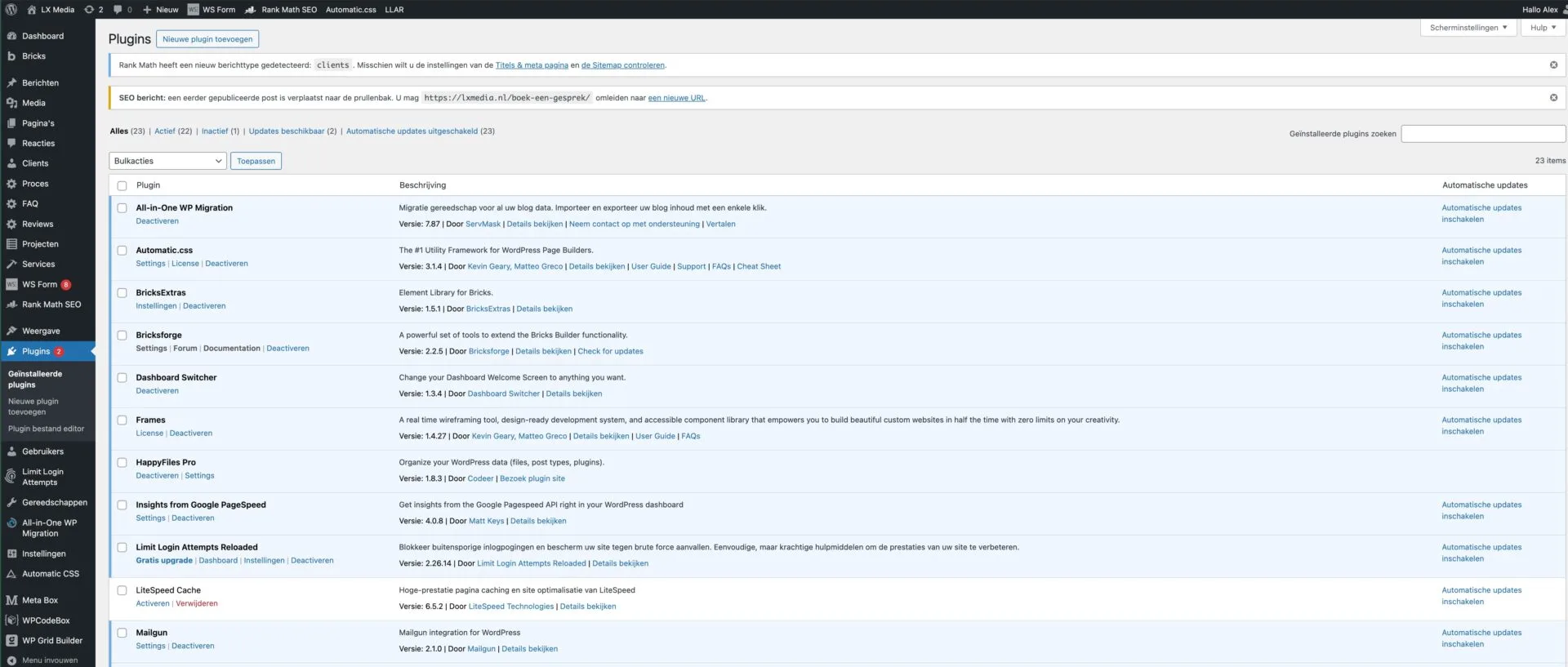
Task: Open Titels & meta pagina link
Action: (x=532, y=65)
